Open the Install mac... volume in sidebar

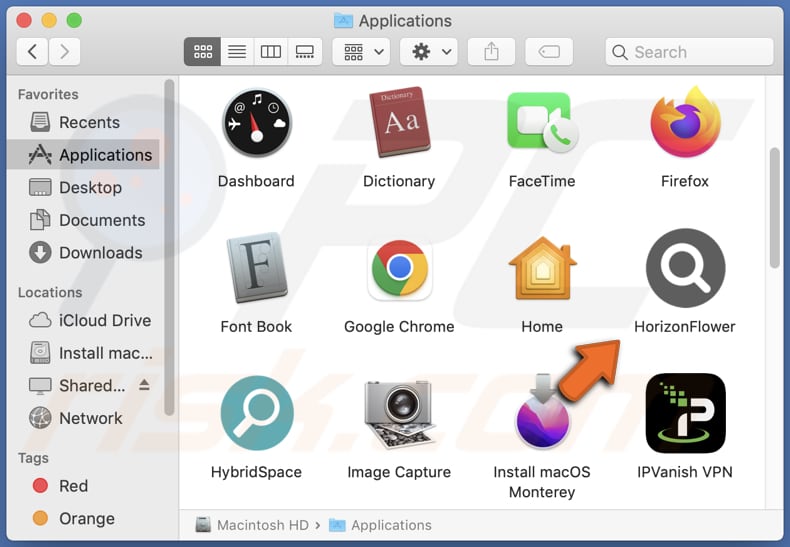[84, 353]
